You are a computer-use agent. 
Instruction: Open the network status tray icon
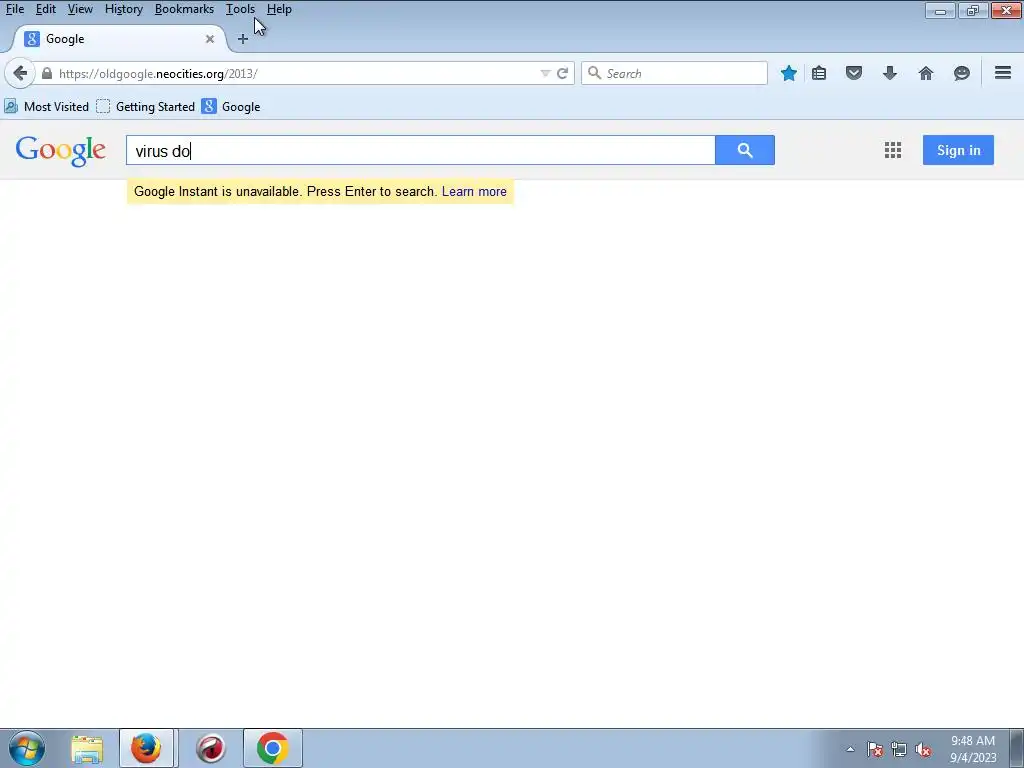(899, 749)
